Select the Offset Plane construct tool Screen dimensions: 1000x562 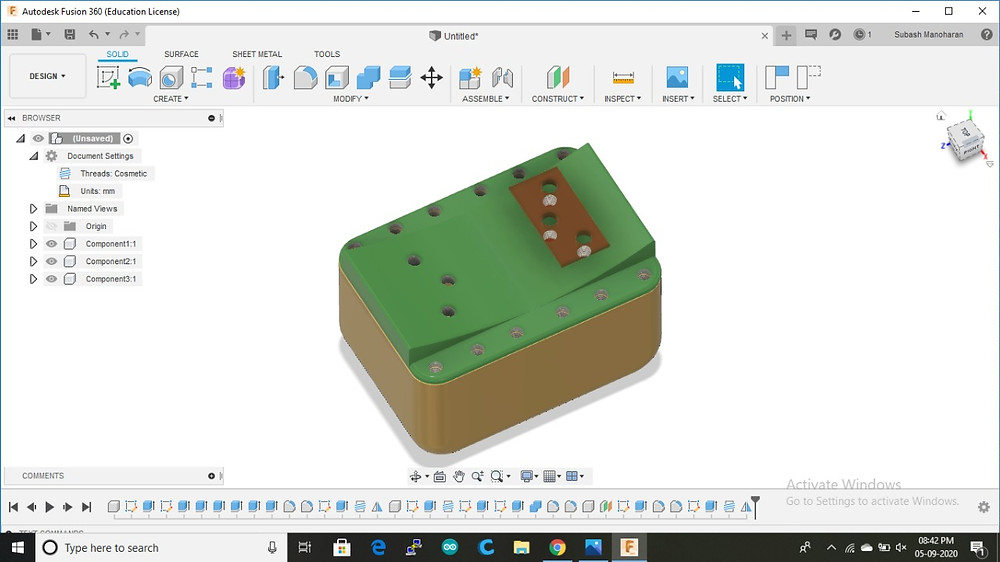point(557,78)
